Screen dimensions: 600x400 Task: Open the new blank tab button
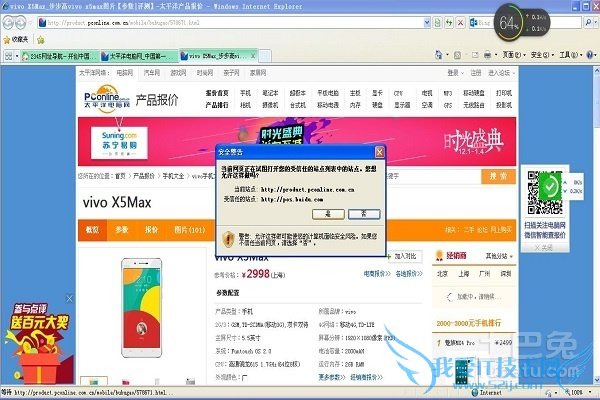pos(265,56)
